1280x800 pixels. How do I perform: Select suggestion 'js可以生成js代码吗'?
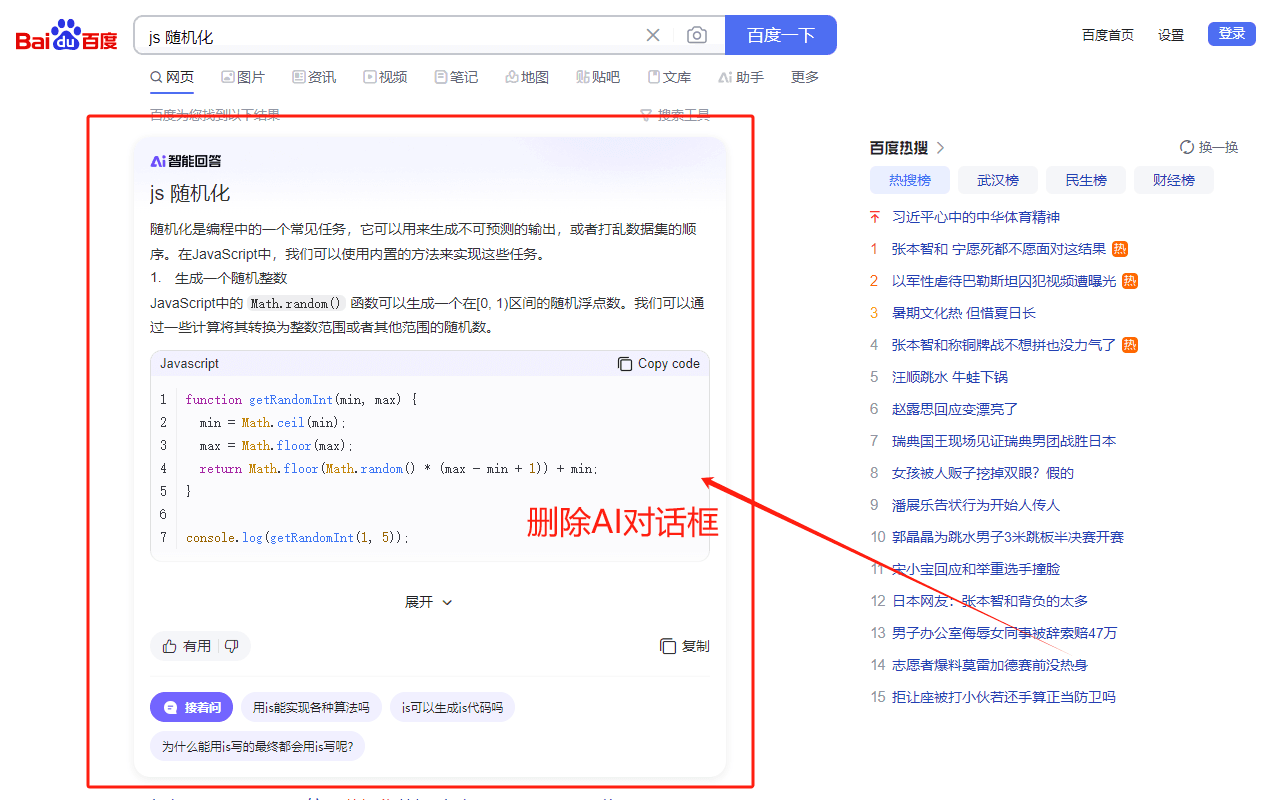click(452, 707)
